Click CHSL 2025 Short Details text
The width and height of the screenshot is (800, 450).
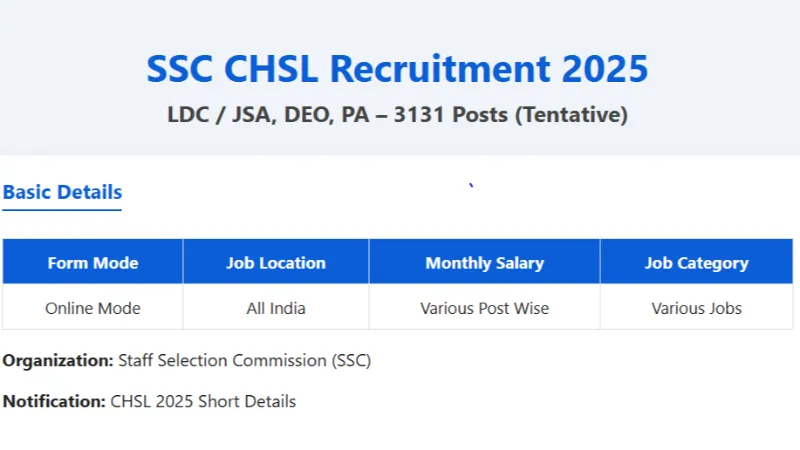(203, 402)
